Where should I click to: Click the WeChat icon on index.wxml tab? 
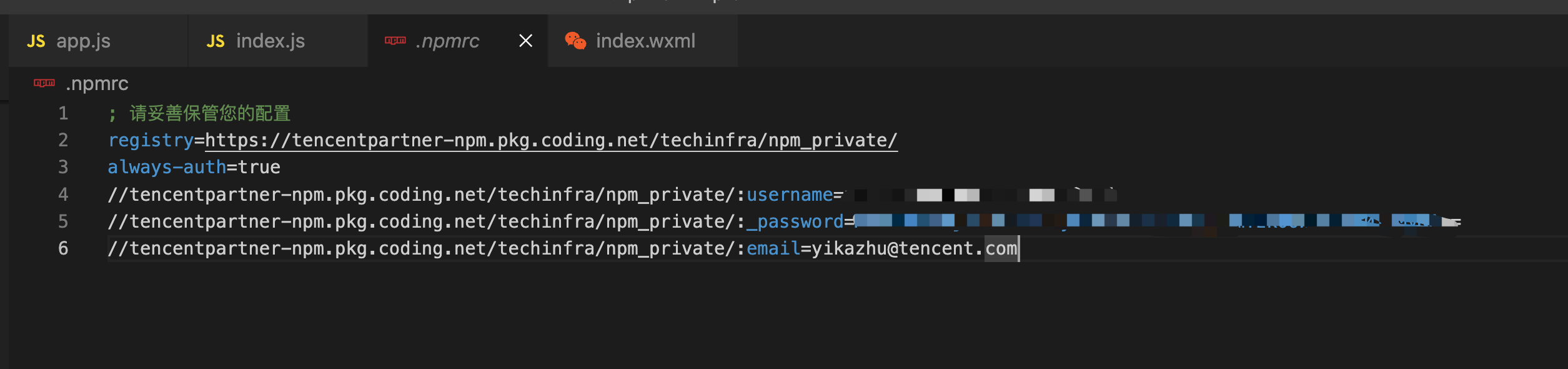(575, 41)
